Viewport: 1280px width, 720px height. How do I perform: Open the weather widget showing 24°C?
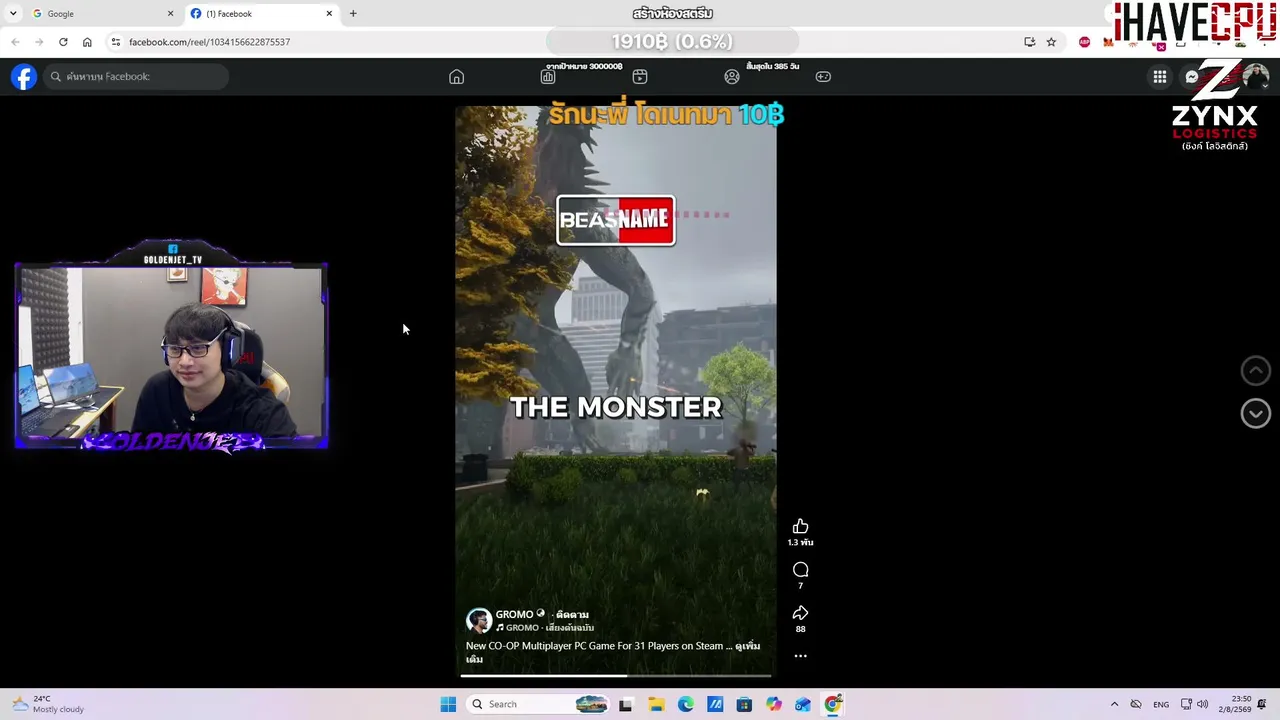click(x=48, y=704)
